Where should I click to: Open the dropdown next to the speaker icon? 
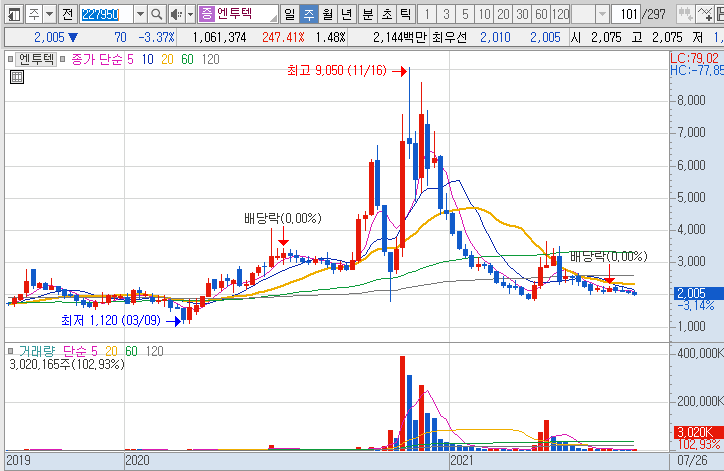pyautogui.click(x=190, y=14)
